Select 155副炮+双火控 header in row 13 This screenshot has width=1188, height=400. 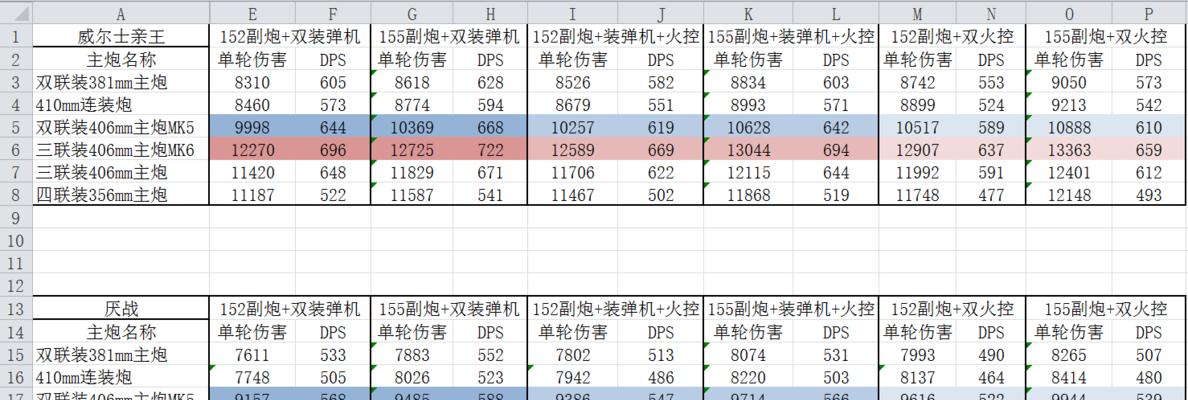(1105, 309)
